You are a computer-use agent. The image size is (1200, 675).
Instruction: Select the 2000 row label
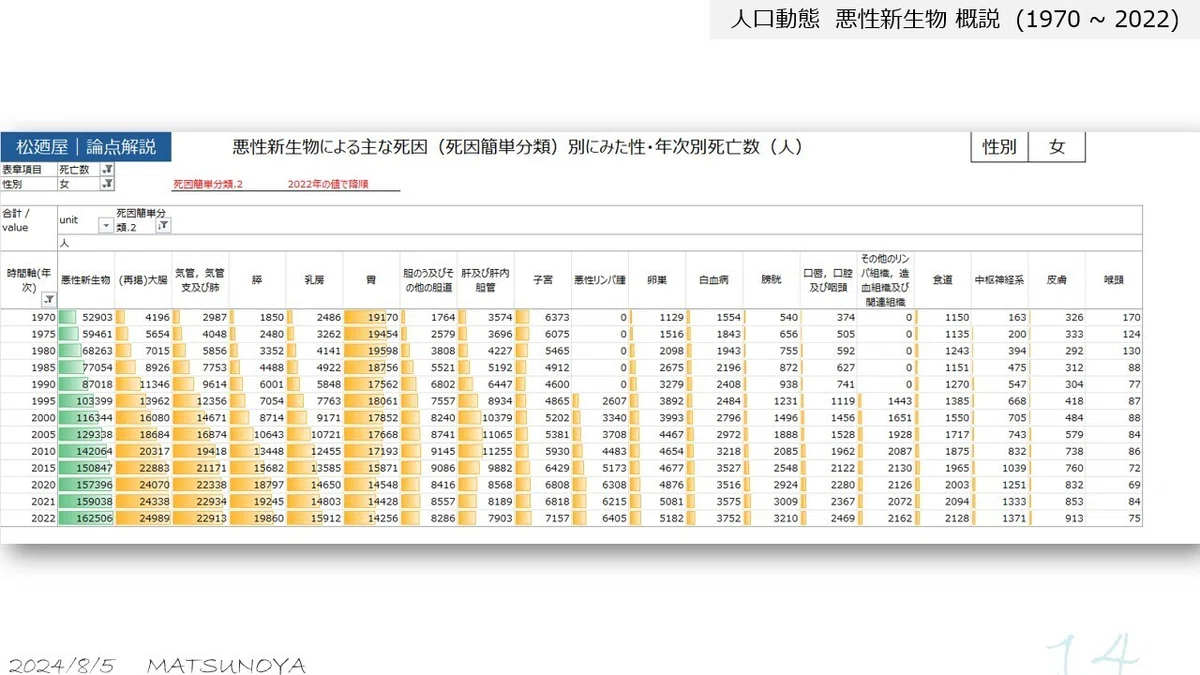[x=29, y=418]
